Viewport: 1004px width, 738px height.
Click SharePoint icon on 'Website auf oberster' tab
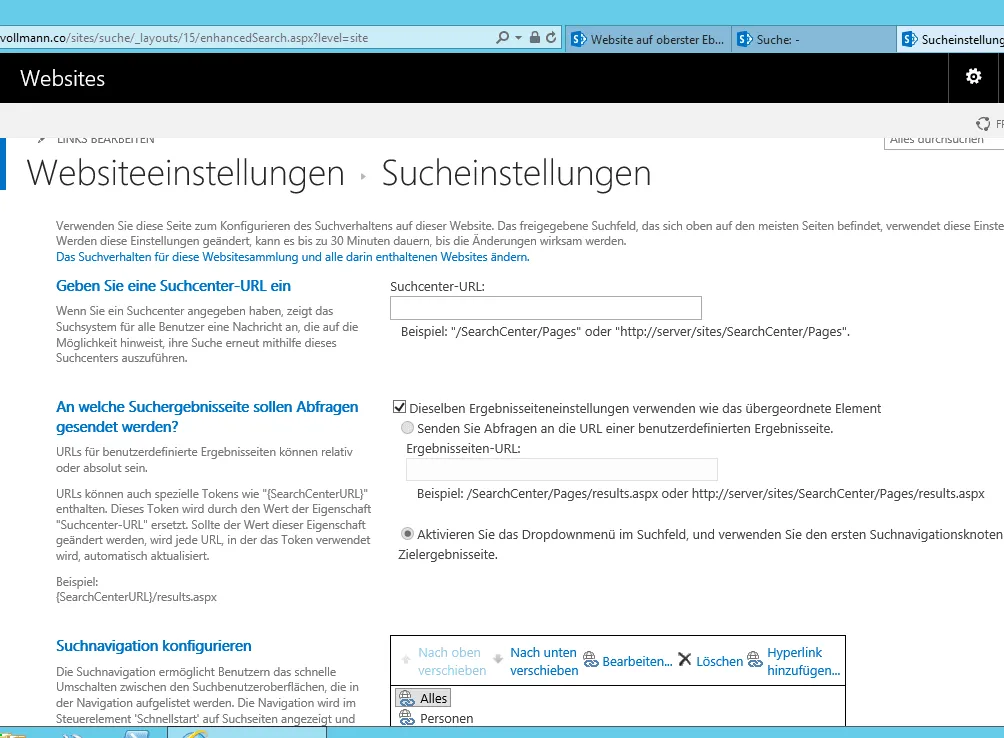(579, 39)
